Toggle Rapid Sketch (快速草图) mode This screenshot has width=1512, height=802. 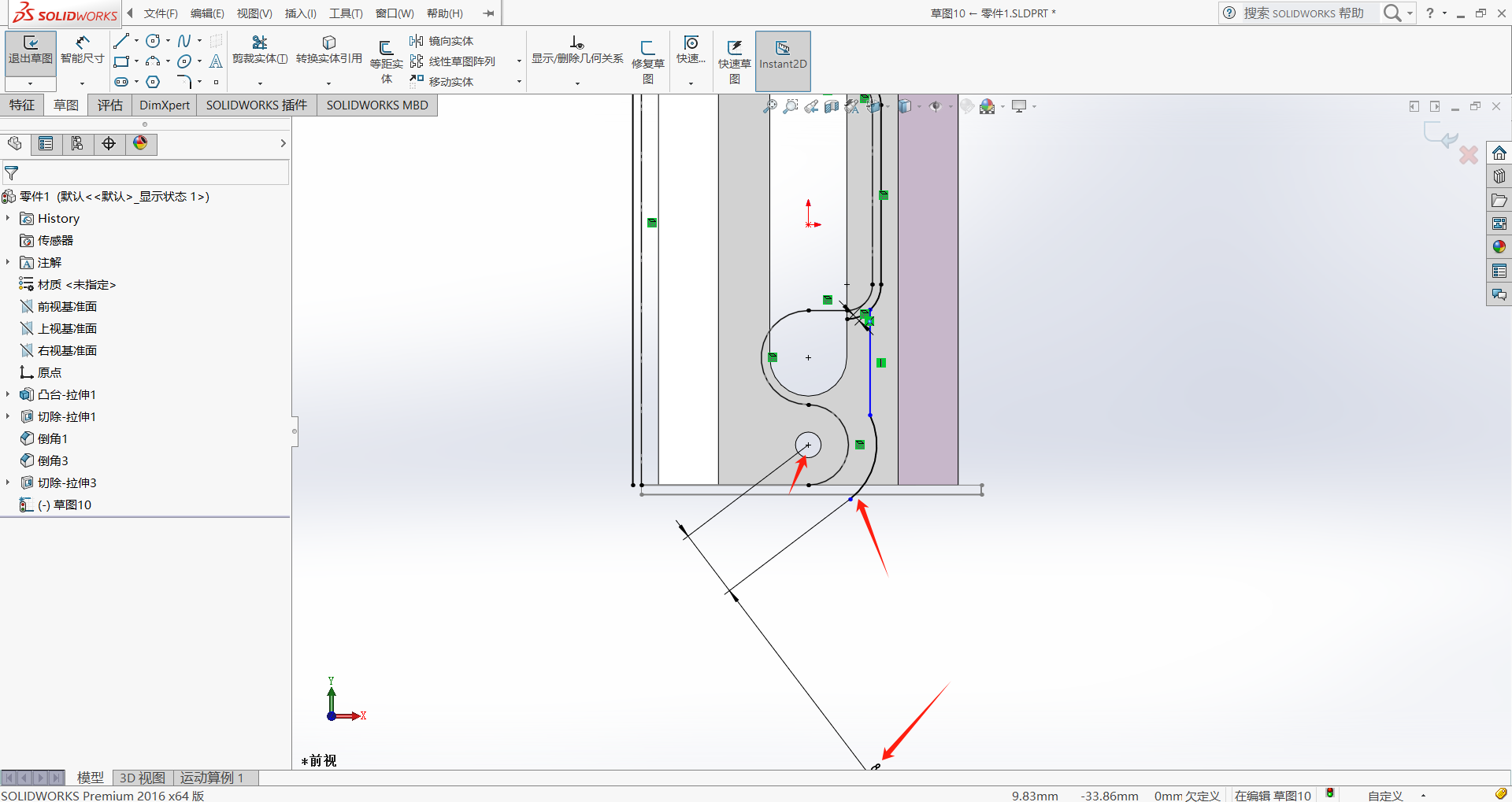(x=735, y=61)
